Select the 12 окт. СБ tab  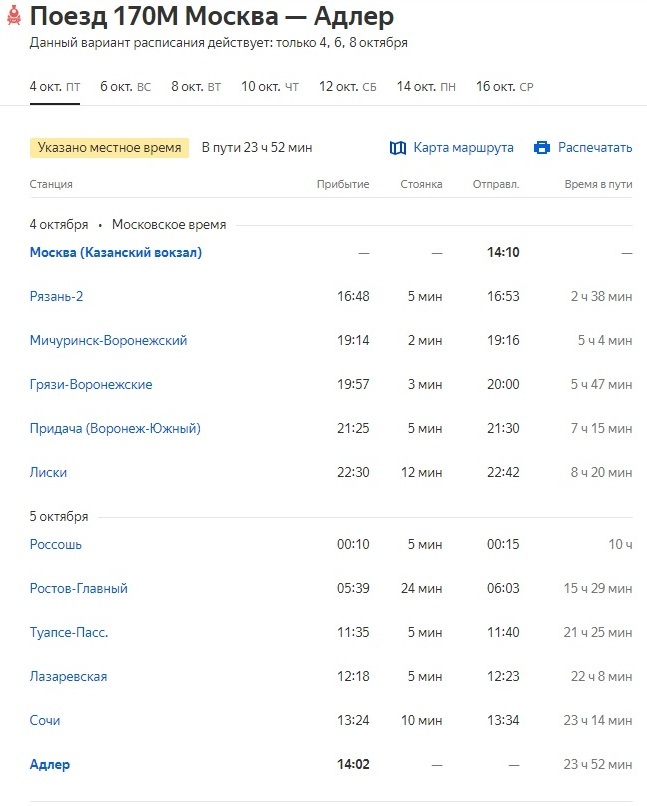[348, 87]
